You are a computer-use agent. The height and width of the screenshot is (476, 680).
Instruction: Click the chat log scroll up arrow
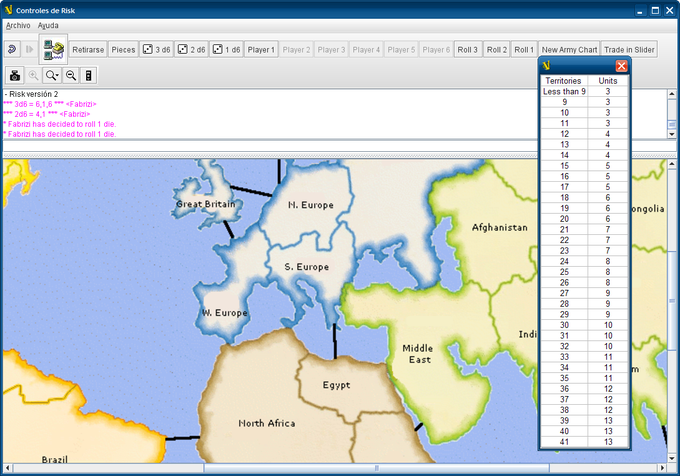click(672, 94)
